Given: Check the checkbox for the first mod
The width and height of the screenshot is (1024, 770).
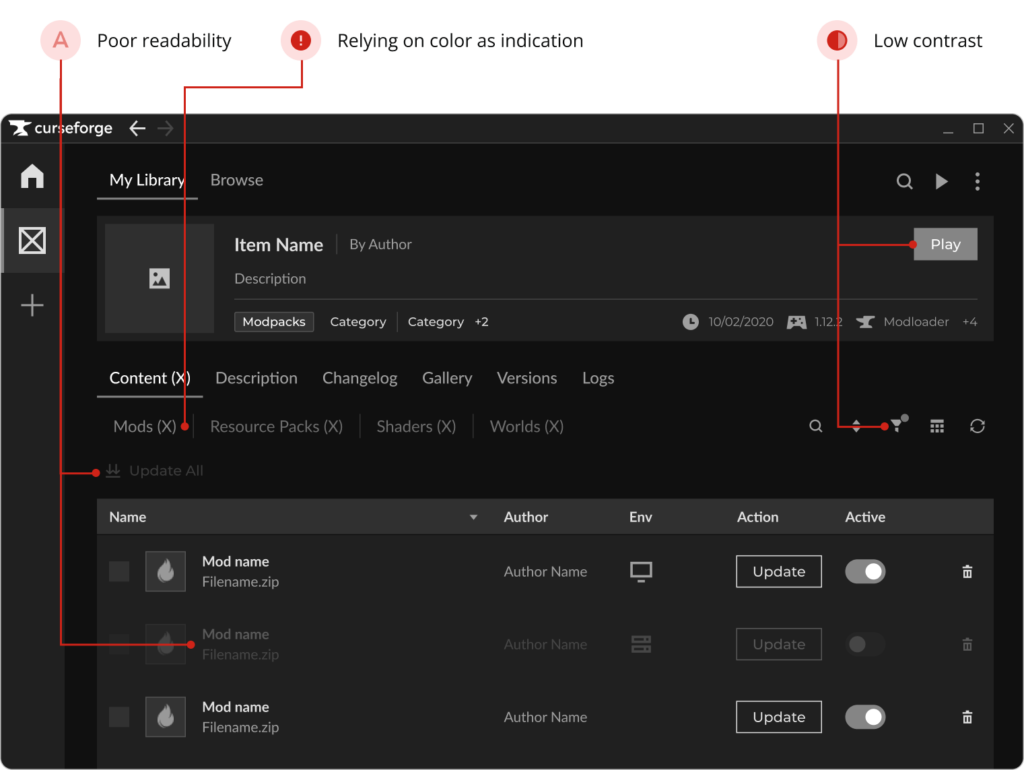Looking at the screenshot, I should click(x=119, y=572).
